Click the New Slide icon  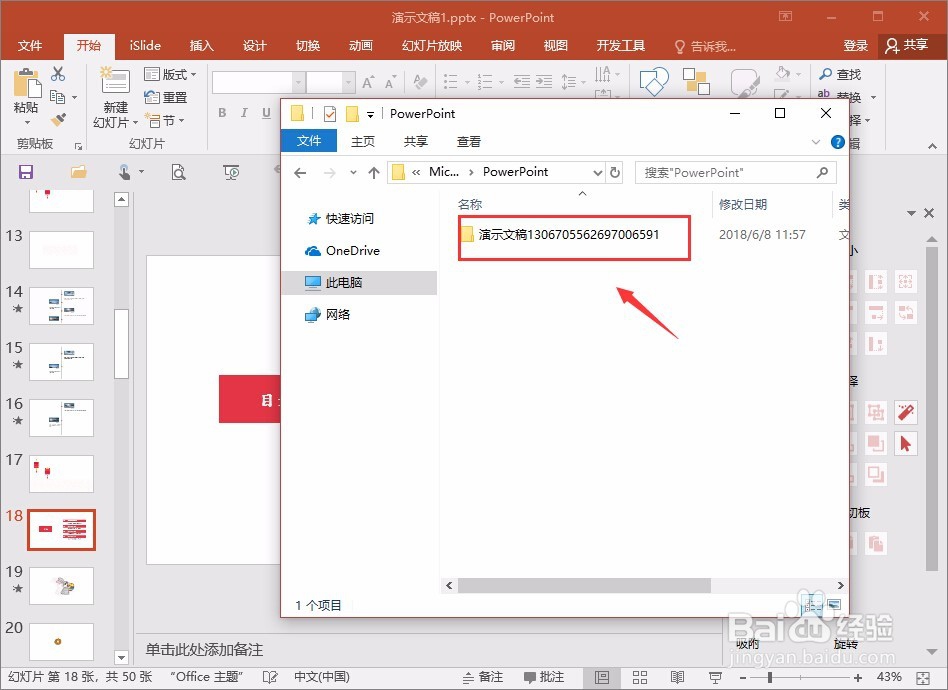(115, 81)
